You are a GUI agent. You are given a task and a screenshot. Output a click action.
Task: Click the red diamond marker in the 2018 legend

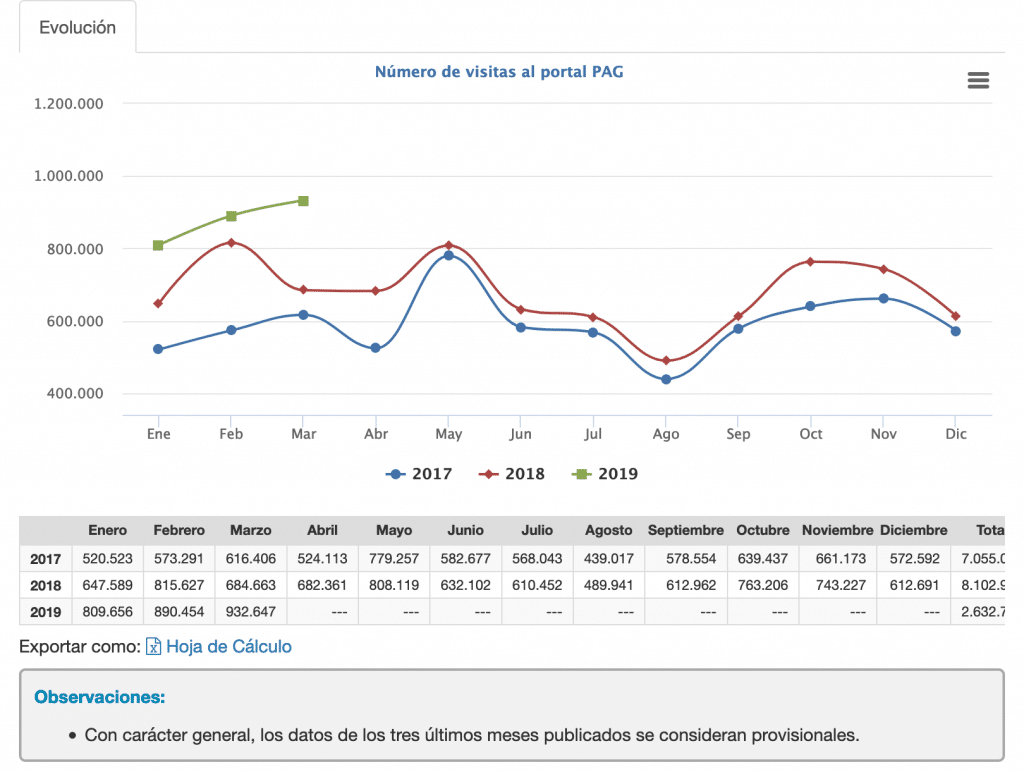[487, 473]
